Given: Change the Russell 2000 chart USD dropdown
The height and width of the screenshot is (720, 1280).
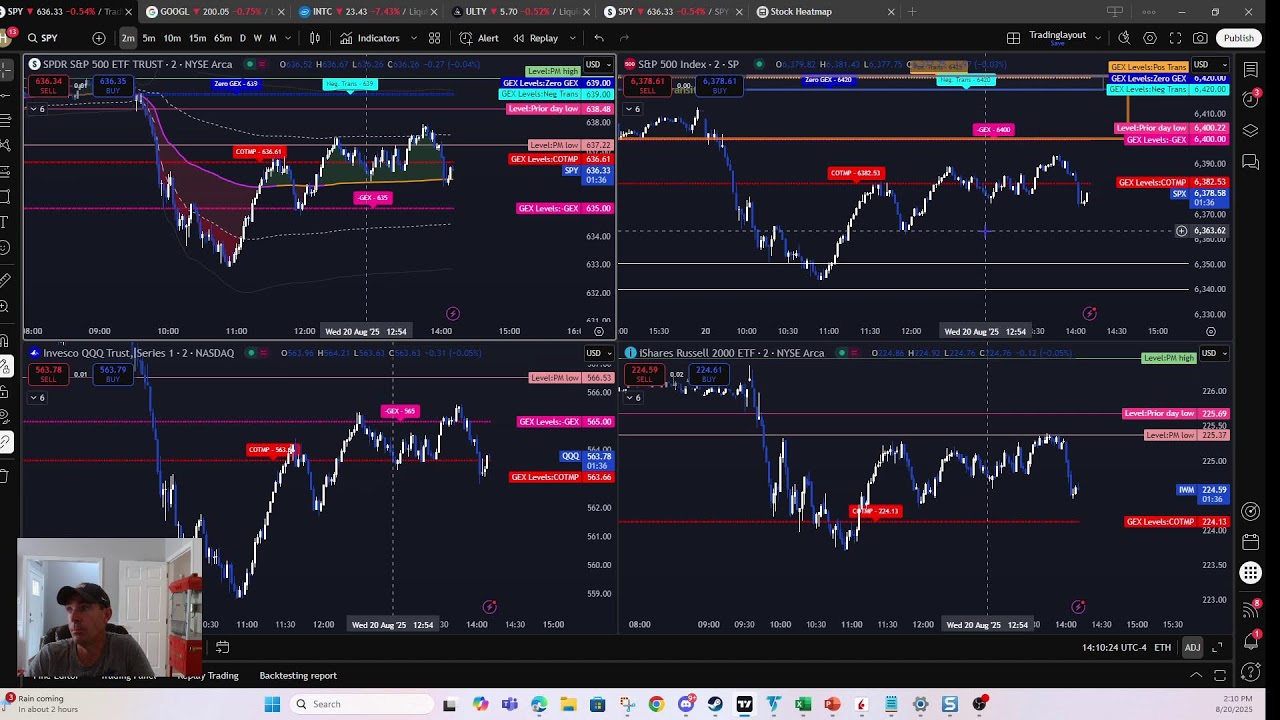Looking at the screenshot, I should pyautogui.click(x=1214, y=353).
